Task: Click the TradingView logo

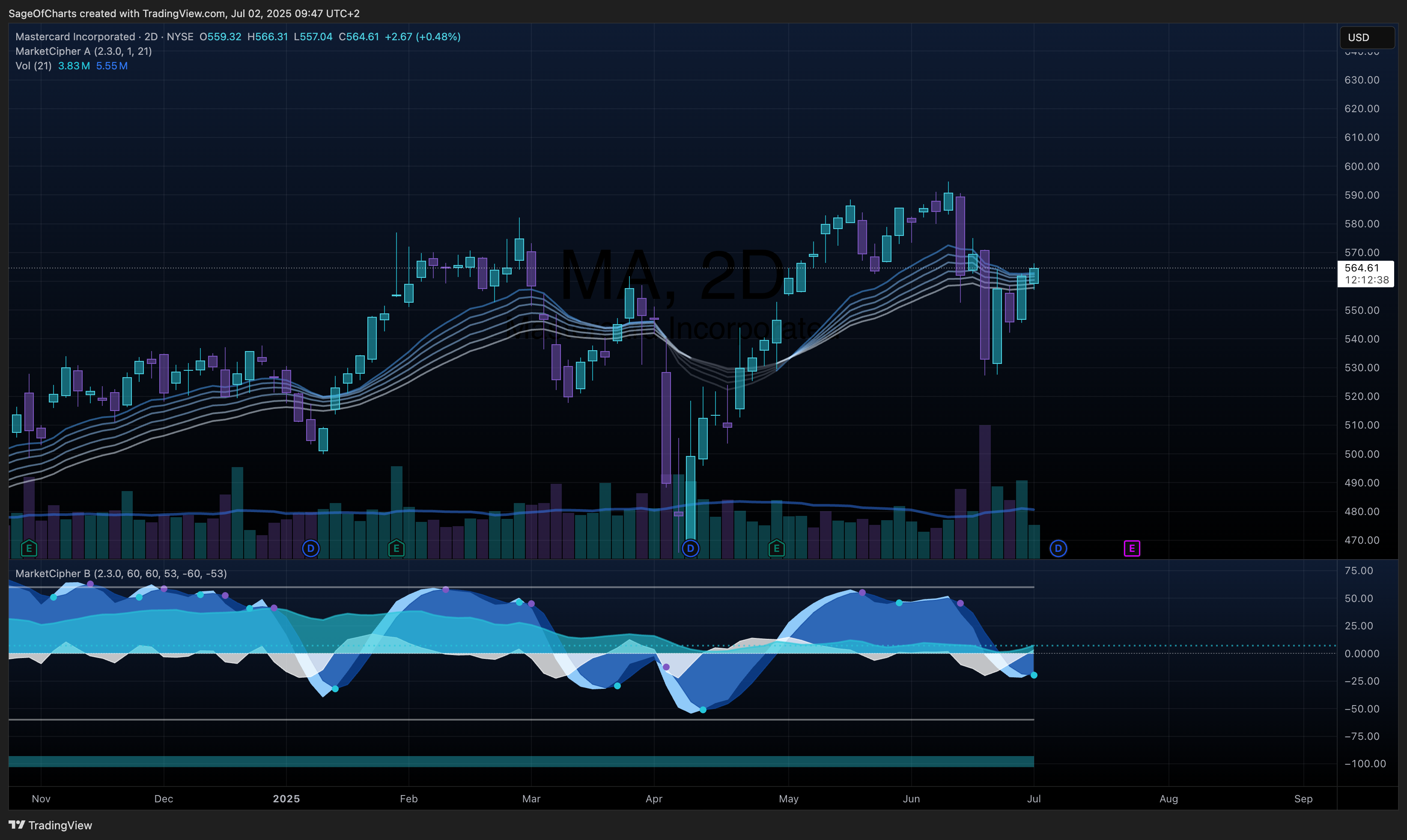Action: tap(51, 825)
